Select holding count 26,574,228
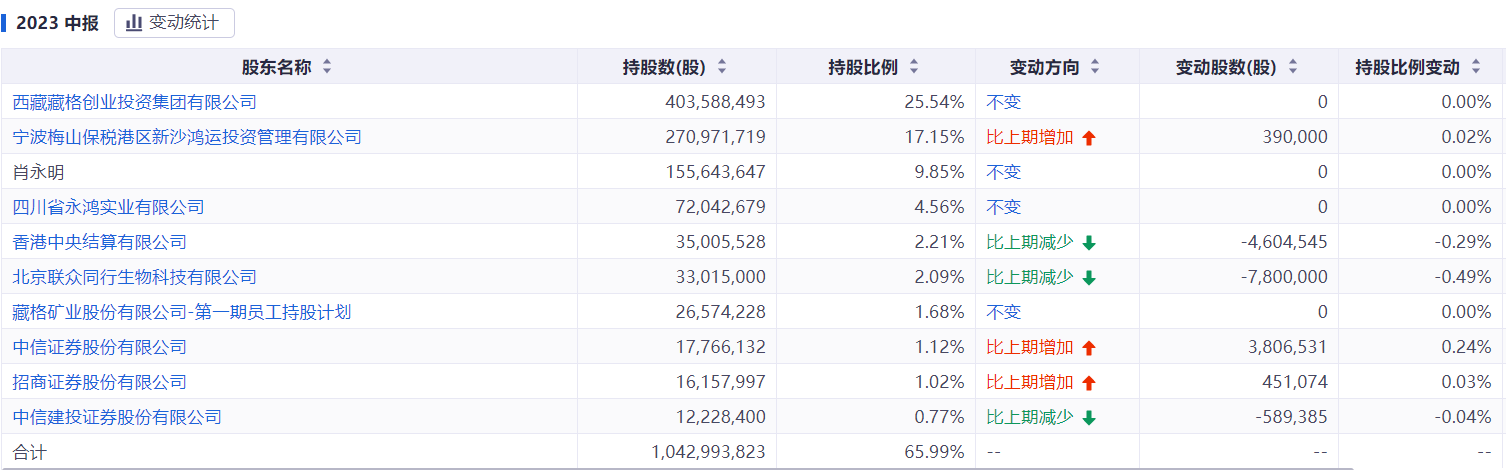The width and height of the screenshot is (1506, 470). tap(720, 312)
